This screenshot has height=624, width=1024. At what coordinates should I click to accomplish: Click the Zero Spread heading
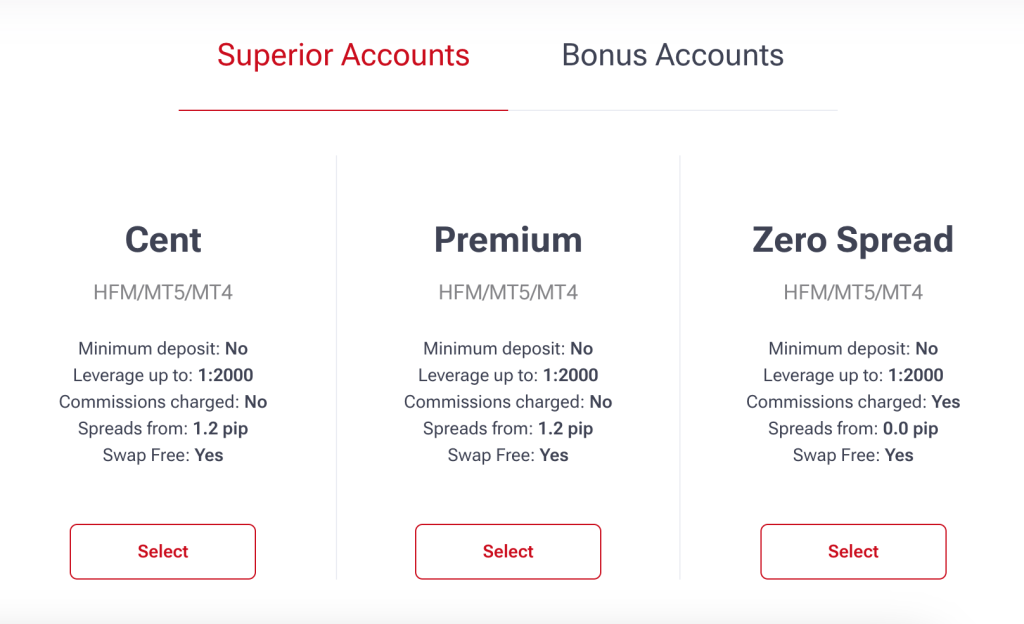pyautogui.click(x=853, y=240)
